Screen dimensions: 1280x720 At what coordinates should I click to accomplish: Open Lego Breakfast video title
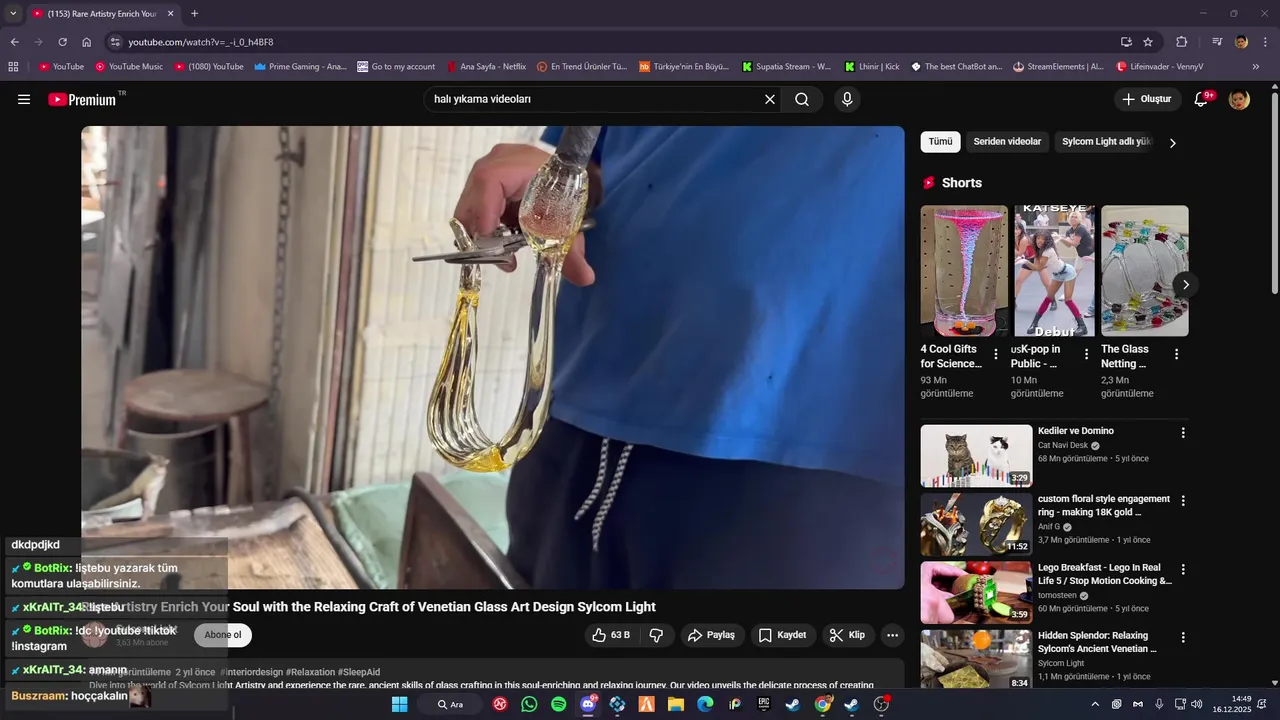pos(1104,574)
